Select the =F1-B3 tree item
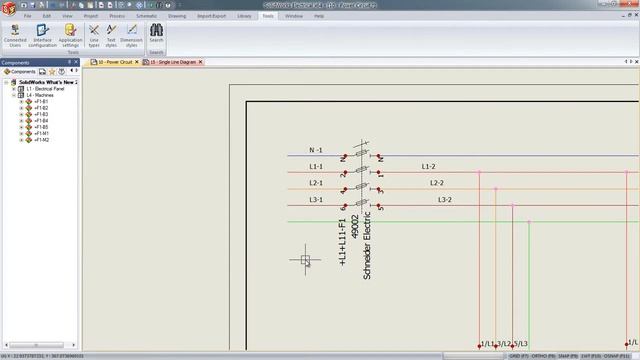The height and width of the screenshot is (360, 640). point(41,114)
